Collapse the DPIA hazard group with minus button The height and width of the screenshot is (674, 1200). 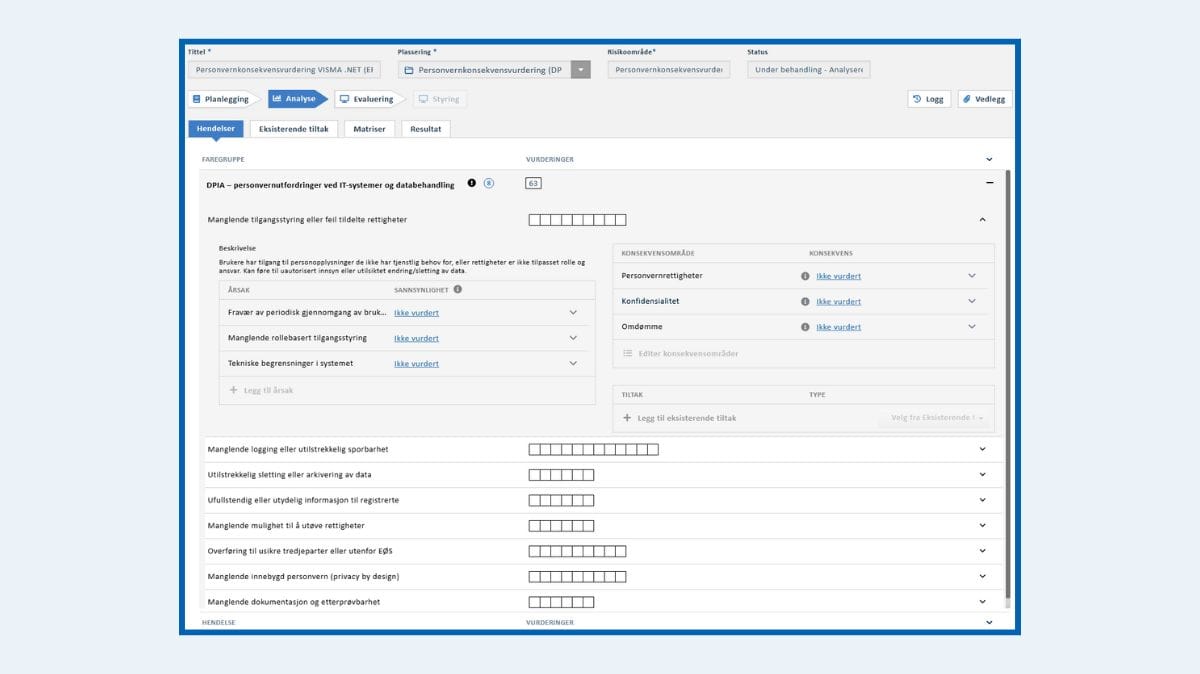click(x=989, y=184)
